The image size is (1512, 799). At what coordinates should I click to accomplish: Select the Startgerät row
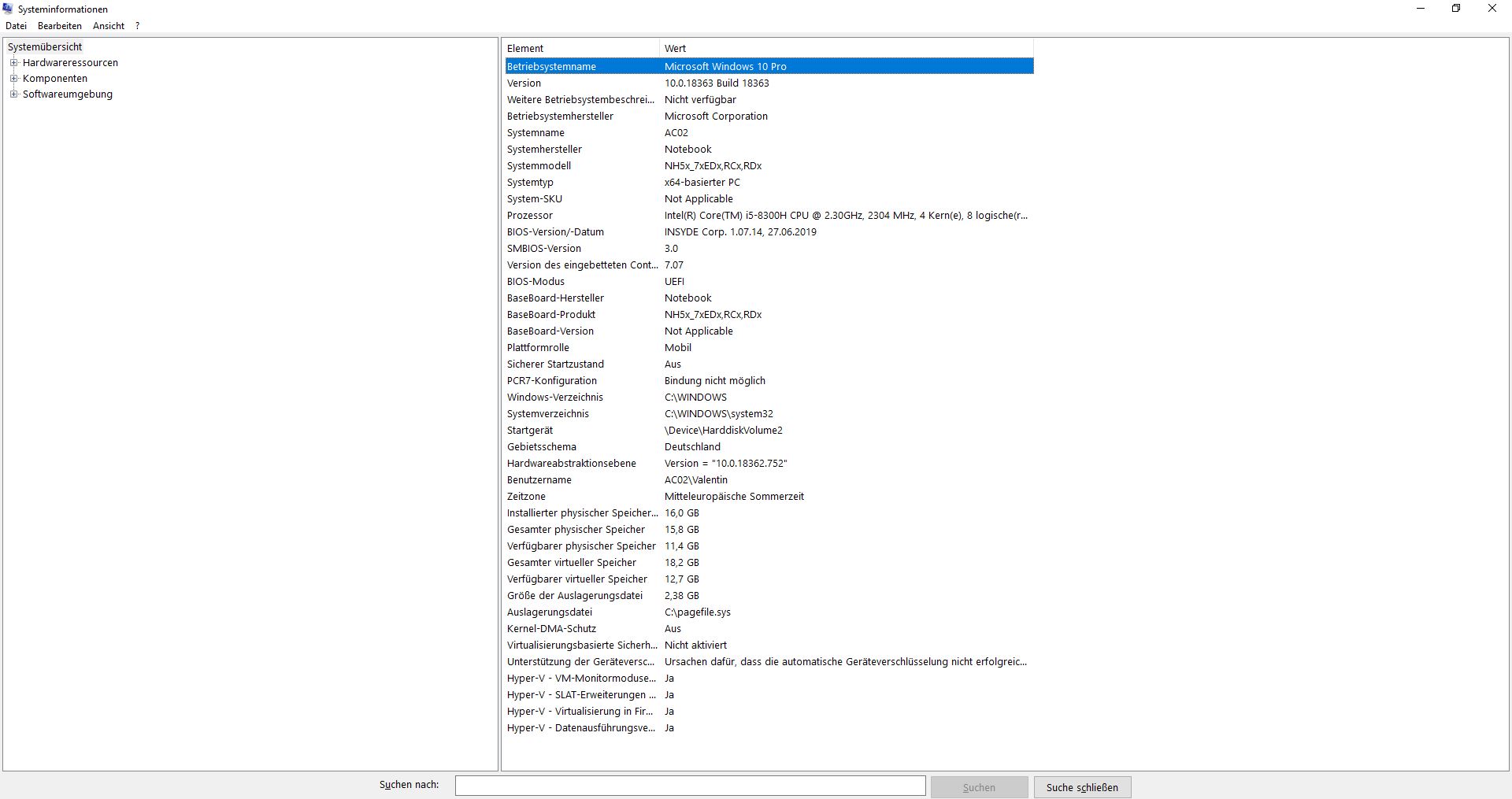(769, 431)
